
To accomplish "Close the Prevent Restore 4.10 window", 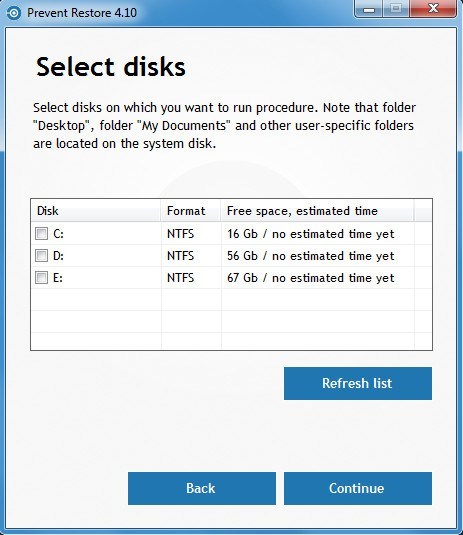I will tap(433, 9).
